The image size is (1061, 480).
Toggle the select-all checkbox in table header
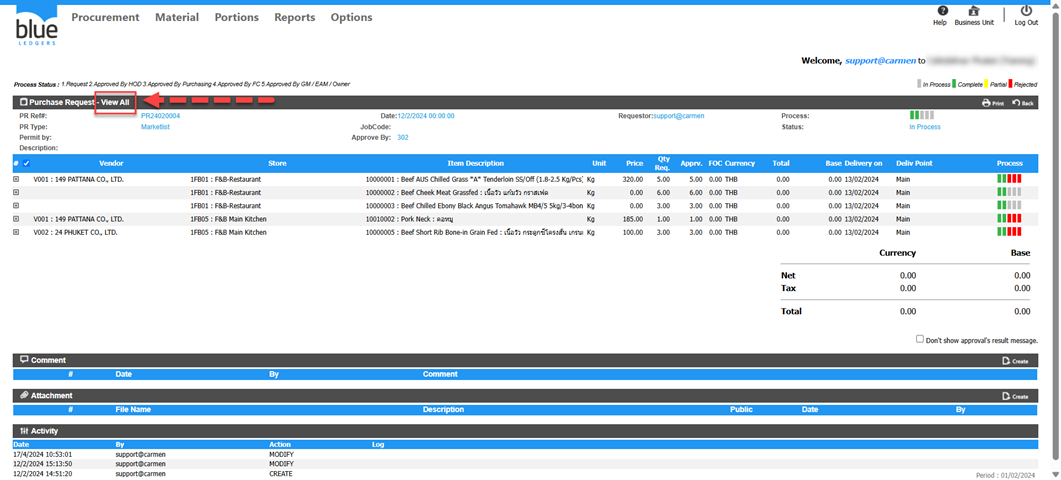tap(27, 163)
